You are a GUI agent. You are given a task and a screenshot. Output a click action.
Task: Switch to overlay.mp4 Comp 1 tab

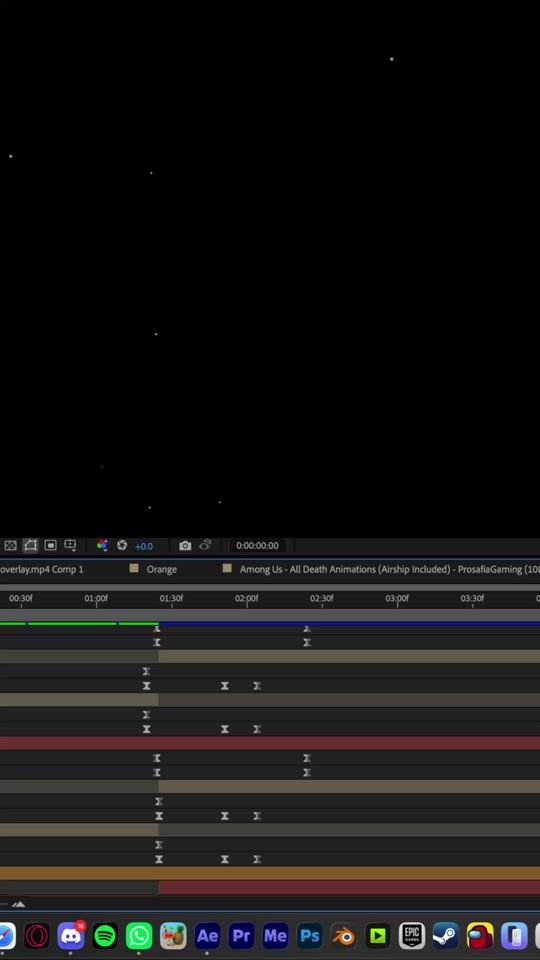click(x=42, y=569)
